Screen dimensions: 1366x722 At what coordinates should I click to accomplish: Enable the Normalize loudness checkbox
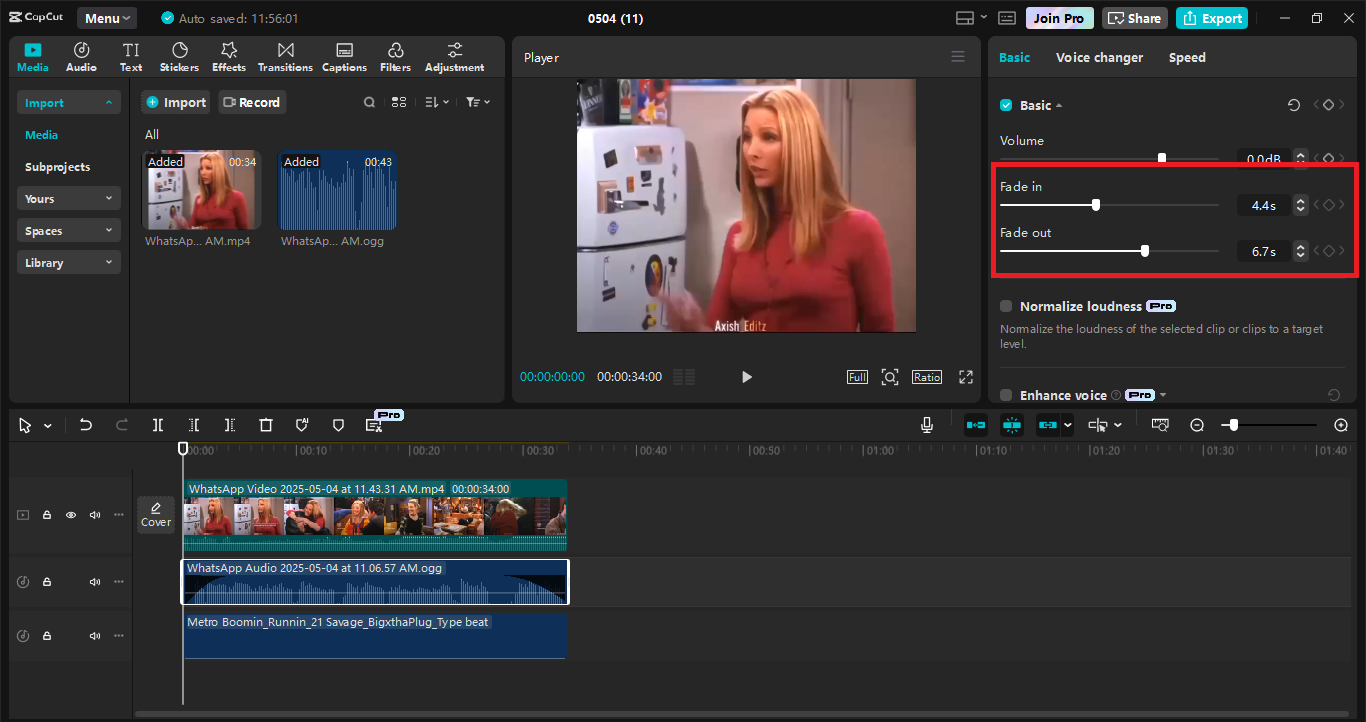[x=1006, y=306]
